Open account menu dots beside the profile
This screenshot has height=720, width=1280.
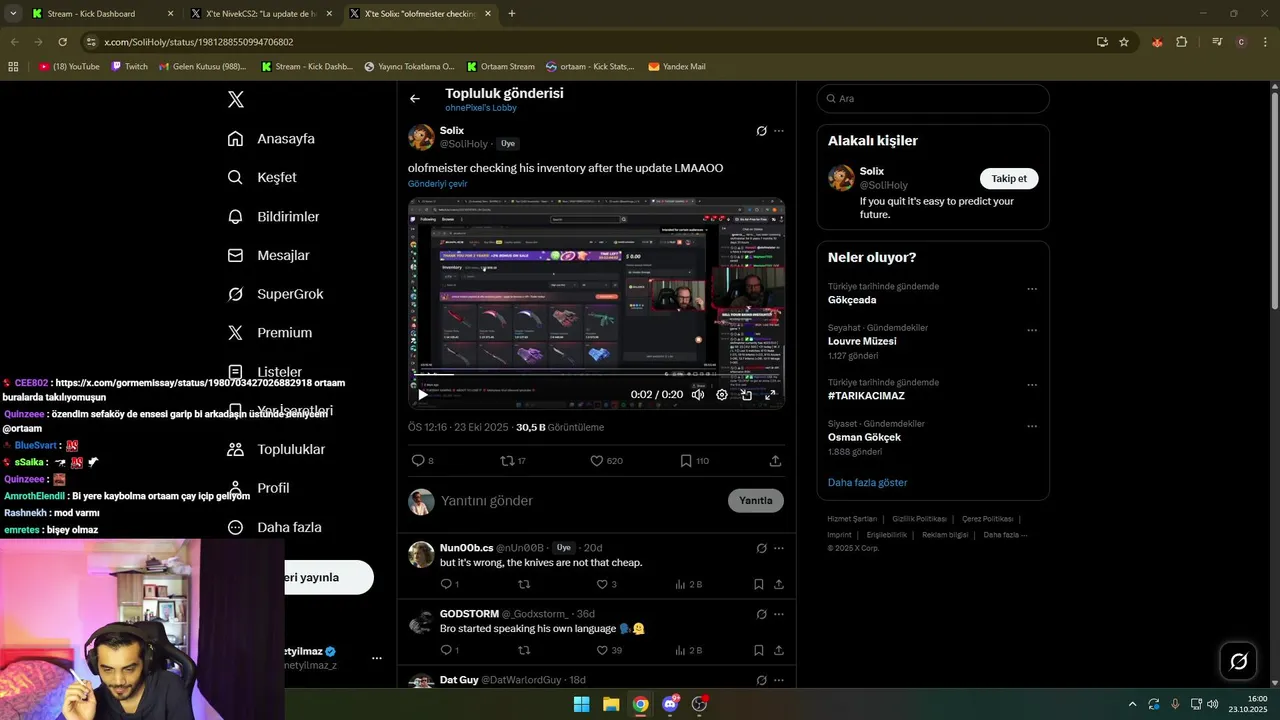pyautogui.click(x=377, y=658)
